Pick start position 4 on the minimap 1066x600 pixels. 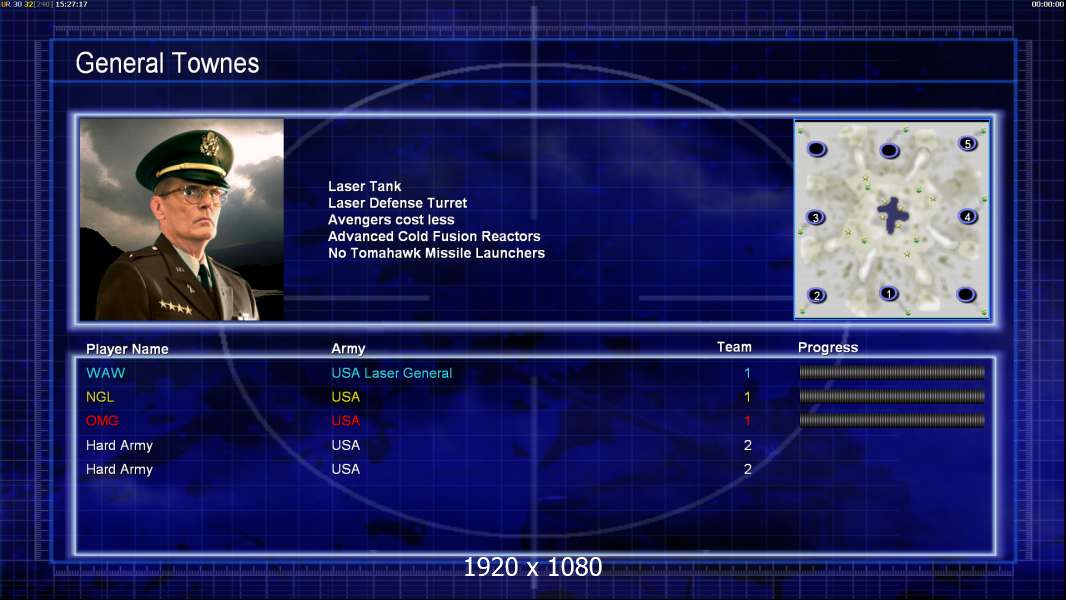click(x=967, y=217)
